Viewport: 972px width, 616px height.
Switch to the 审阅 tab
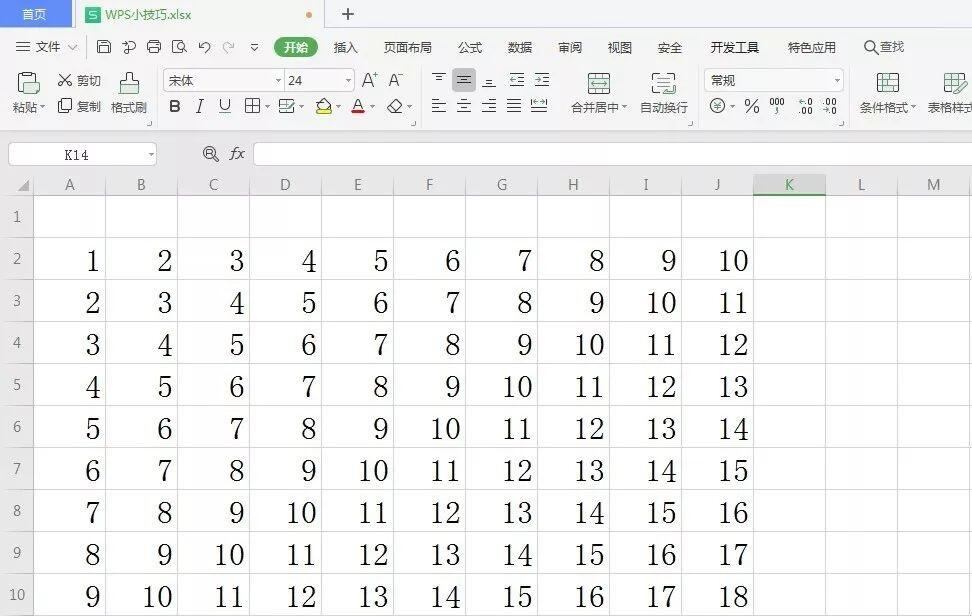pyautogui.click(x=570, y=47)
